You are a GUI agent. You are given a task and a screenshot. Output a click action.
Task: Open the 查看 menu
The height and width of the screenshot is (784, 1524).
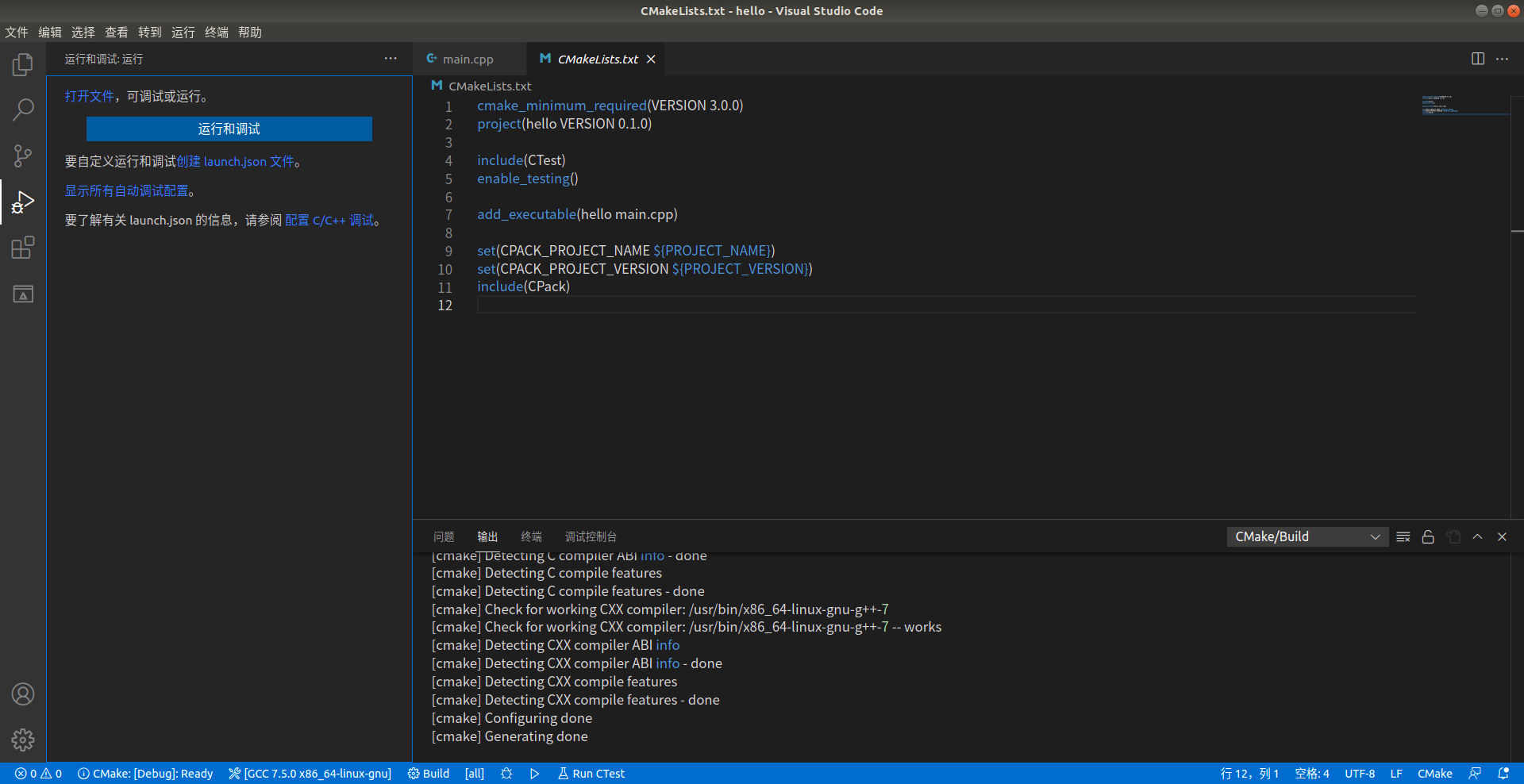(x=117, y=33)
